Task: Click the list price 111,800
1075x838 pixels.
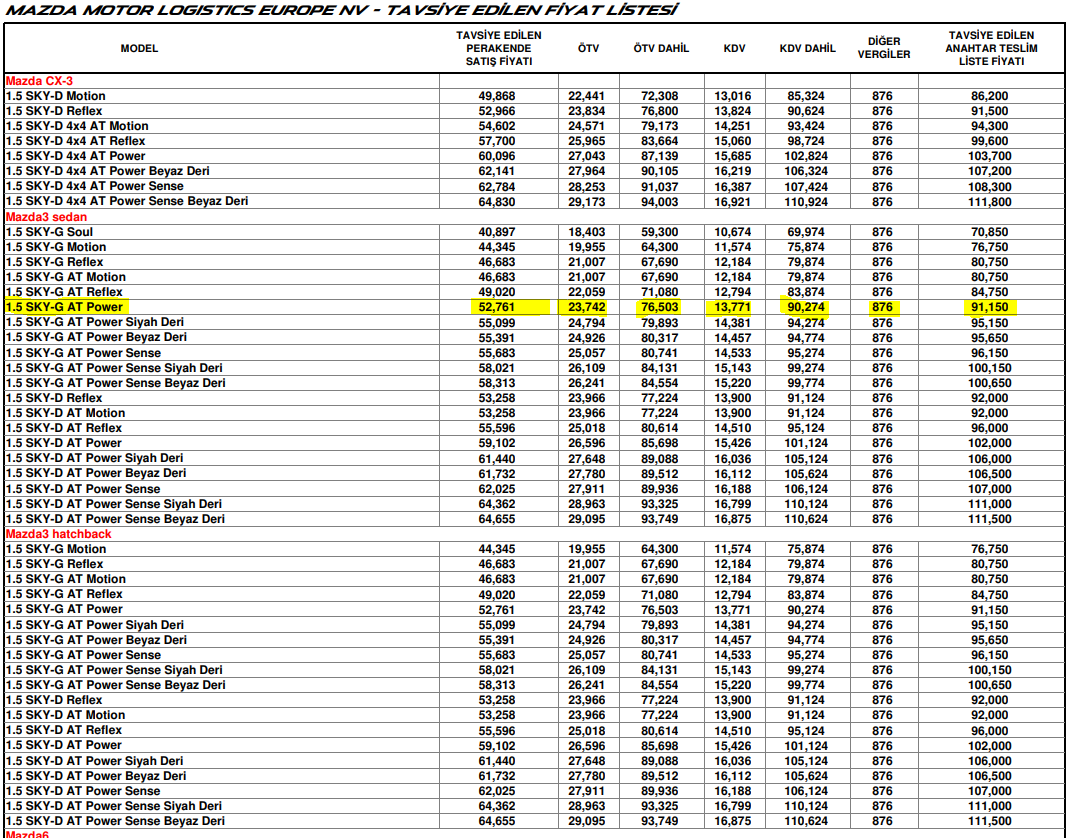Action: coord(989,202)
